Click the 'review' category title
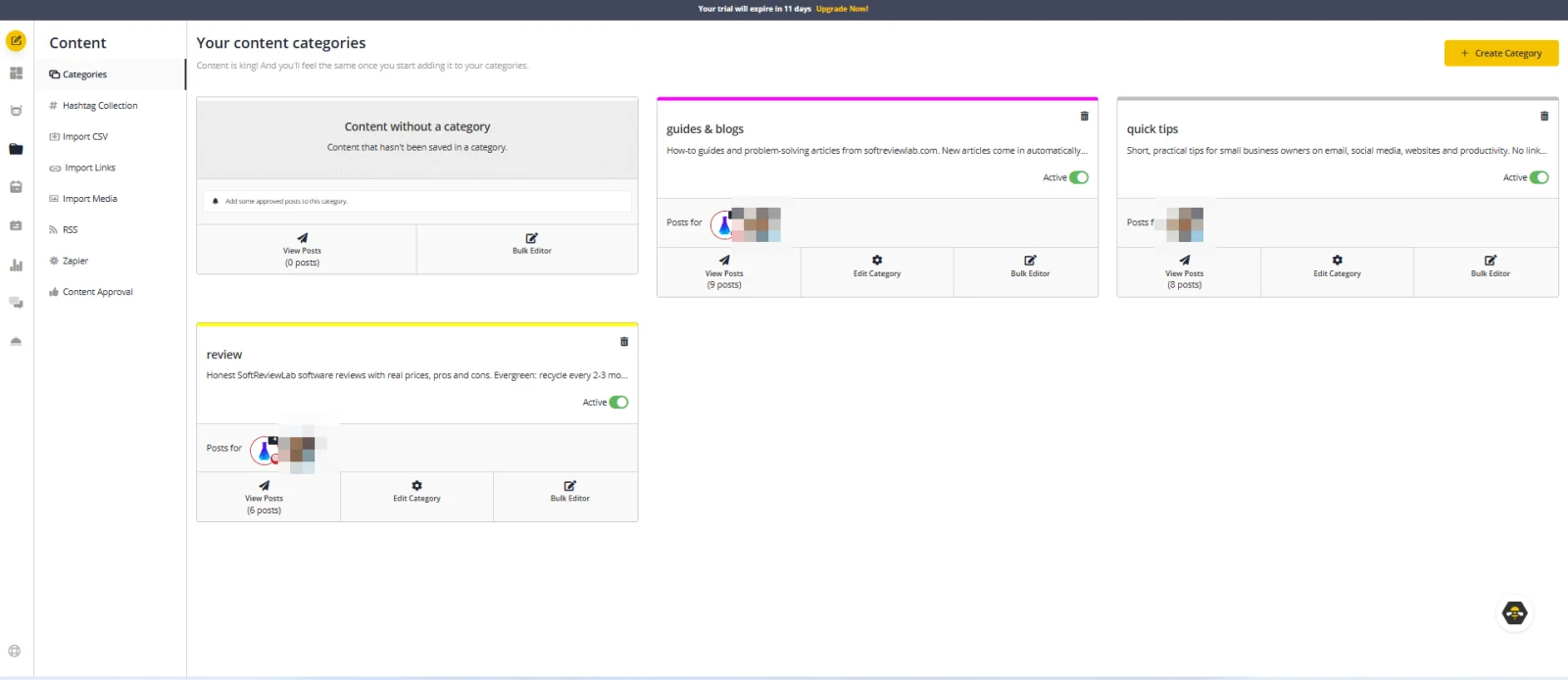Viewport: 1568px width, 680px height. [x=224, y=355]
